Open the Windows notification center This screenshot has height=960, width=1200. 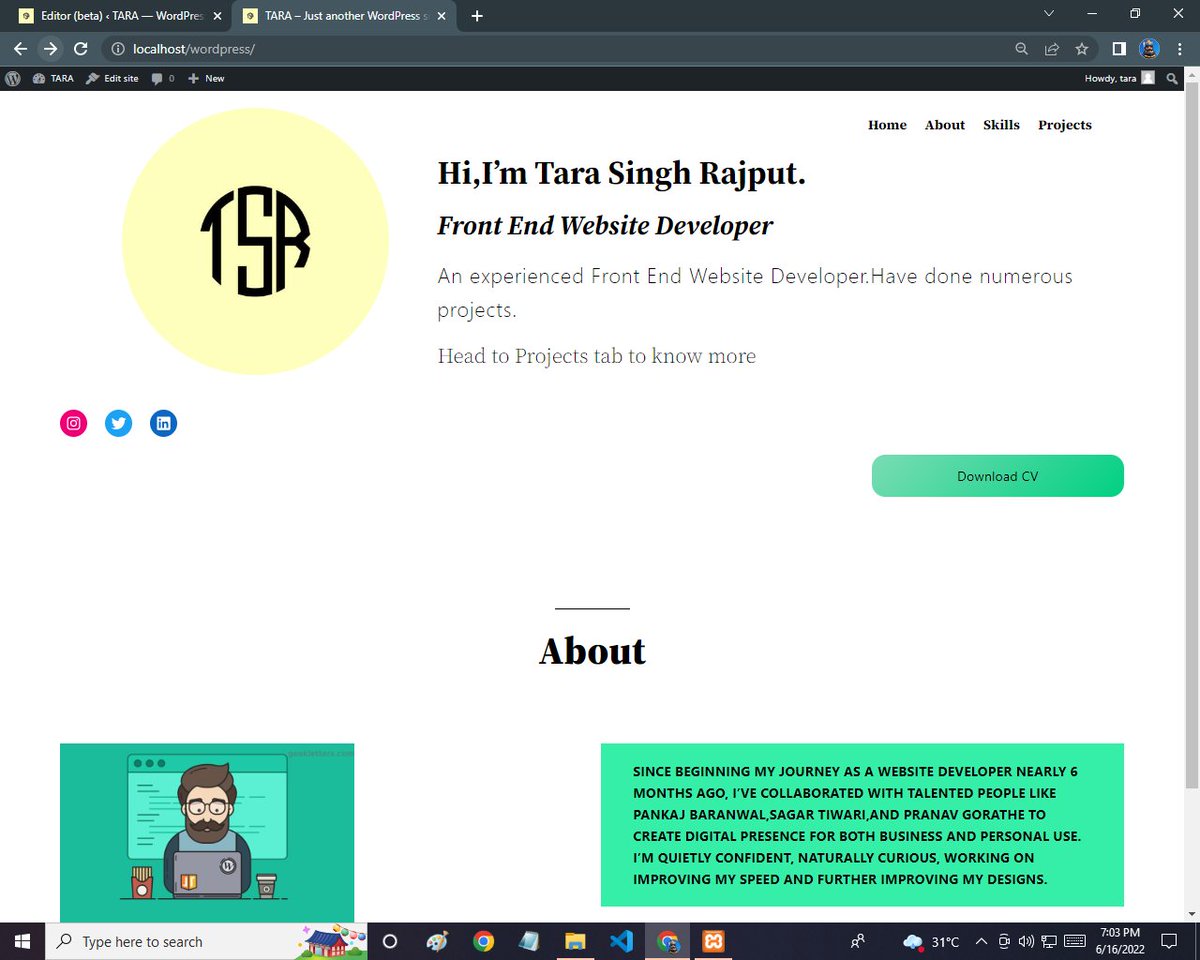click(1168, 941)
